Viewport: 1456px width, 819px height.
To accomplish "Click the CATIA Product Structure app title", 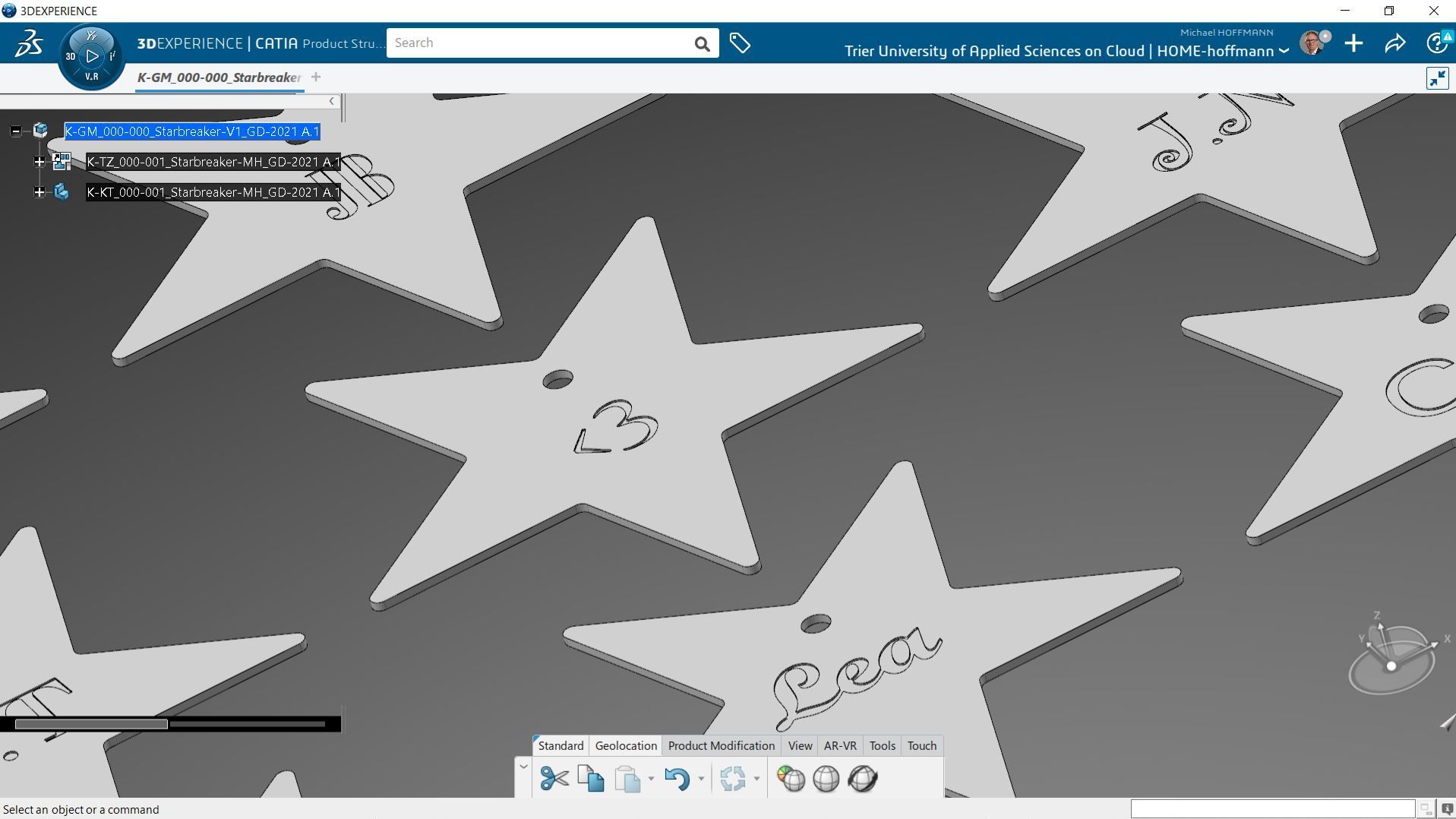I will 261,43.
